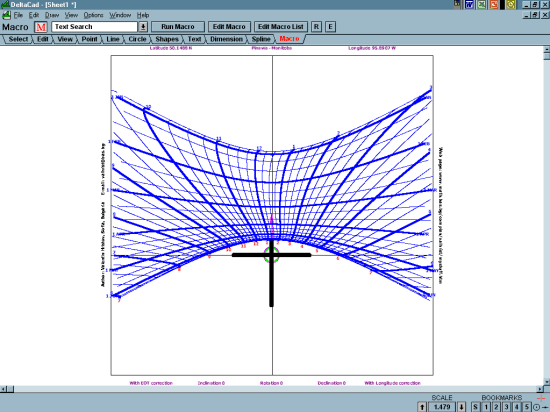The height and width of the screenshot is (412, 550).
Task: Select the red Macro tab
Action: [x=289, y=39]
